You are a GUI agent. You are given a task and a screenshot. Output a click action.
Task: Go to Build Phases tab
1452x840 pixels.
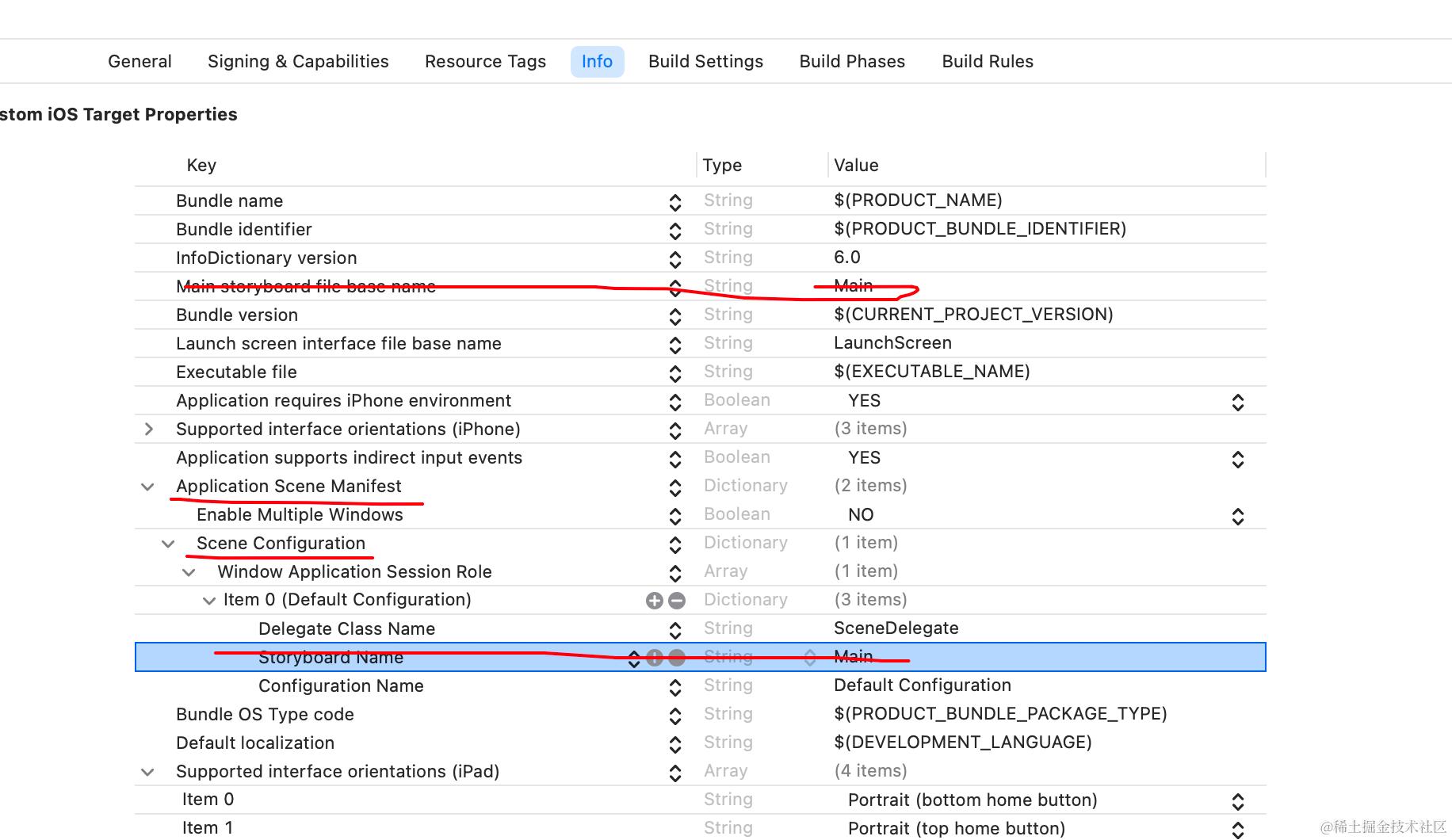pos(852,62)
